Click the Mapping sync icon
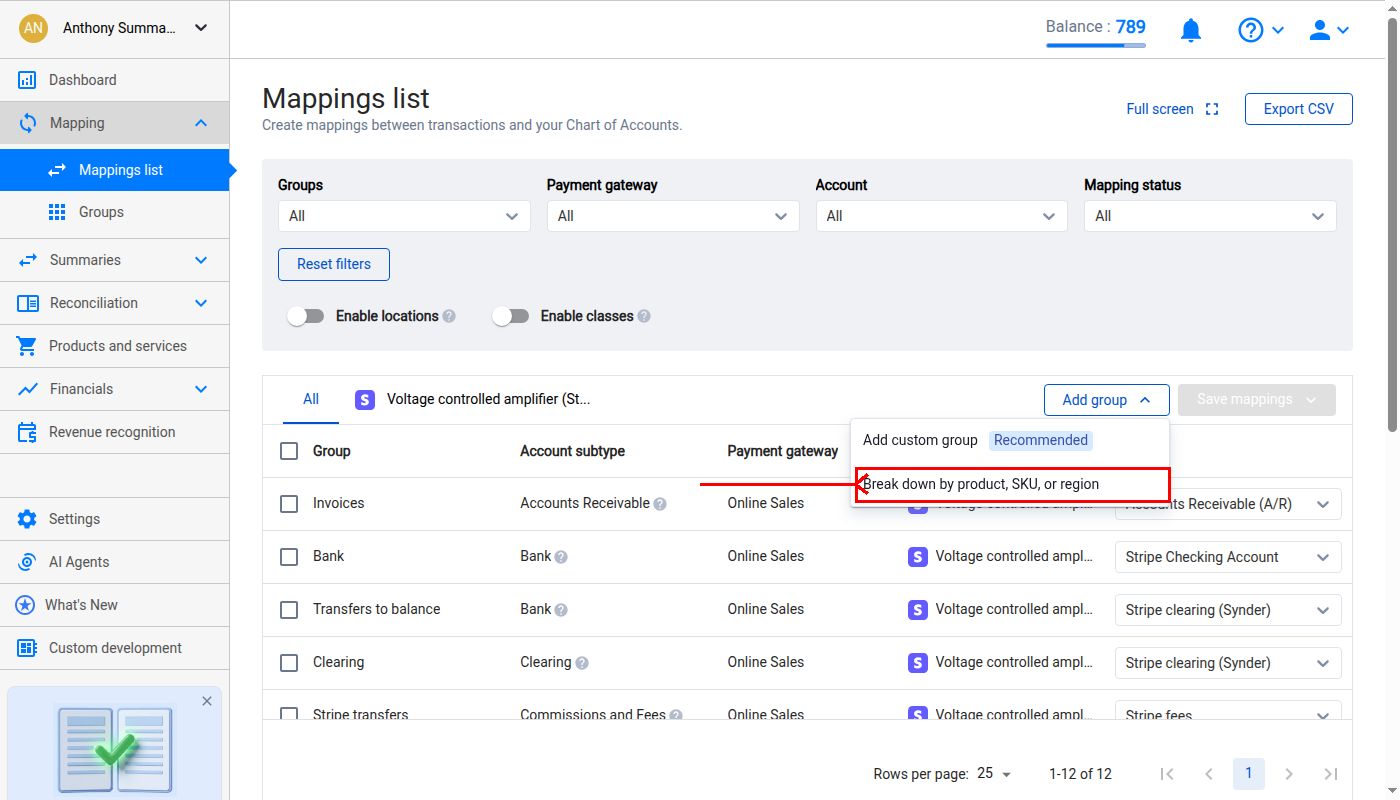 point(28,123)
